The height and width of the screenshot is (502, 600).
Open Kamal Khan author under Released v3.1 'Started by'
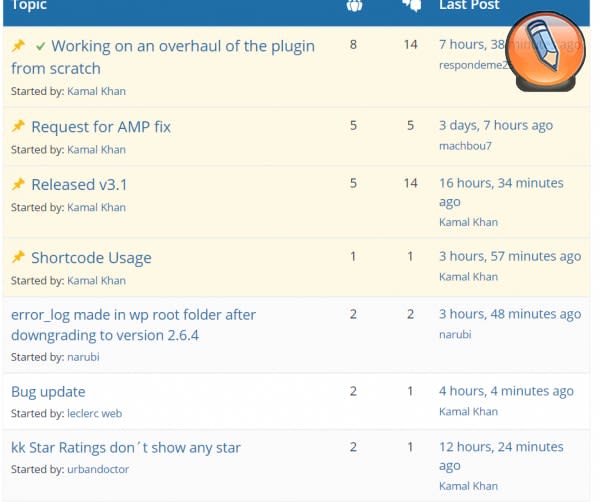[96, 207]
